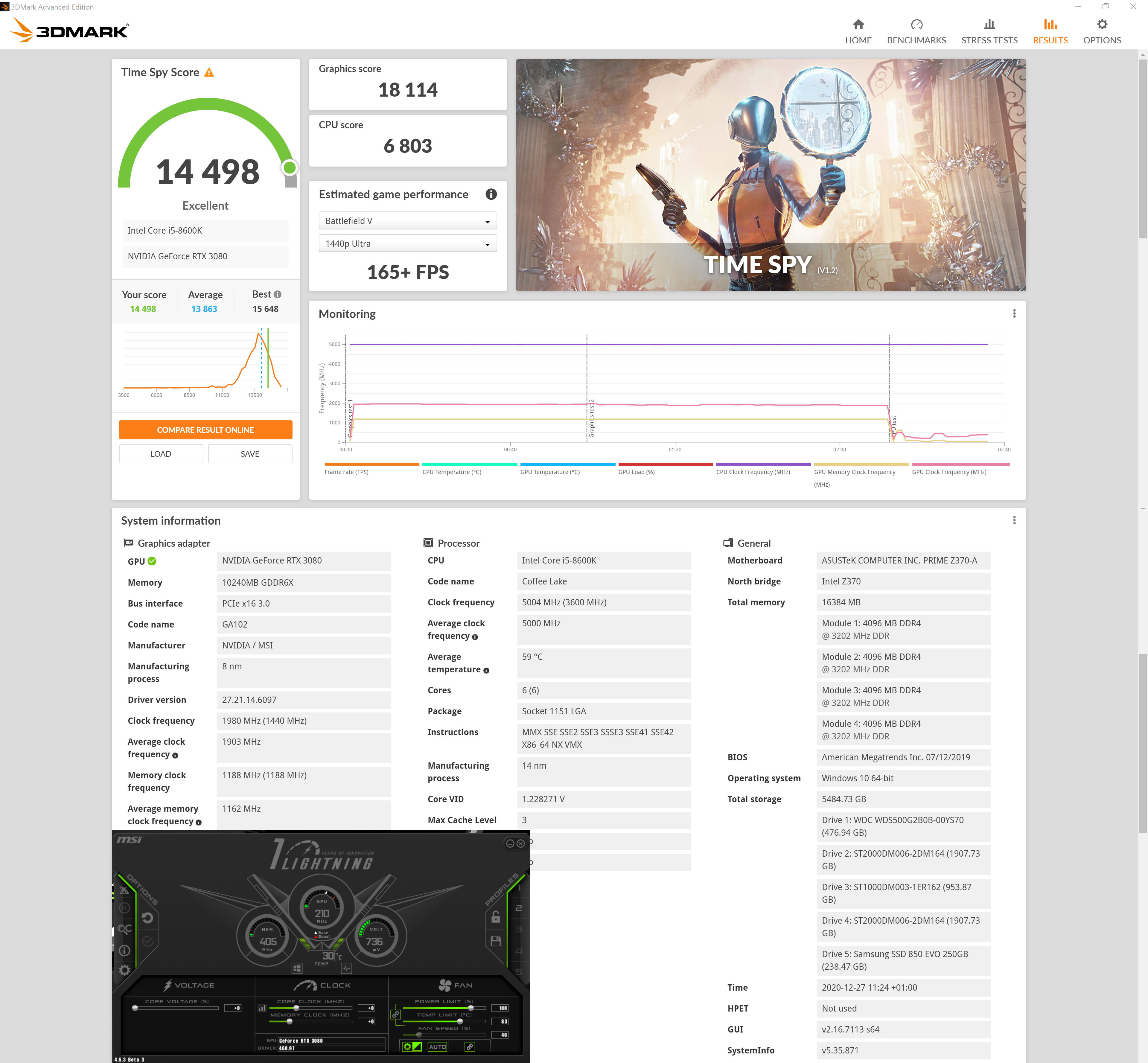This screenshot has width=1148, height=1063.
Task: Open the STRESS TESTS chart icon
Action: 989,24
